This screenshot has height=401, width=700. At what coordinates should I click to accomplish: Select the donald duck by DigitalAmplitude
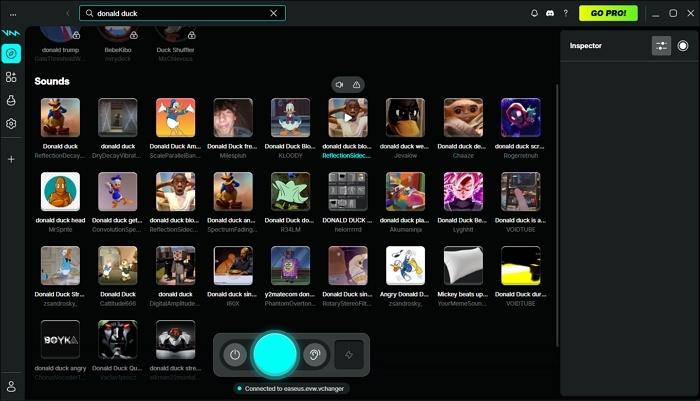[x=175, y=266]
